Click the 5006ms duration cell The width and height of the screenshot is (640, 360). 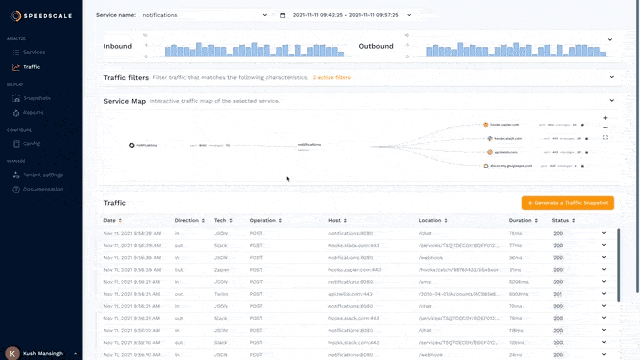coord(519,282)
